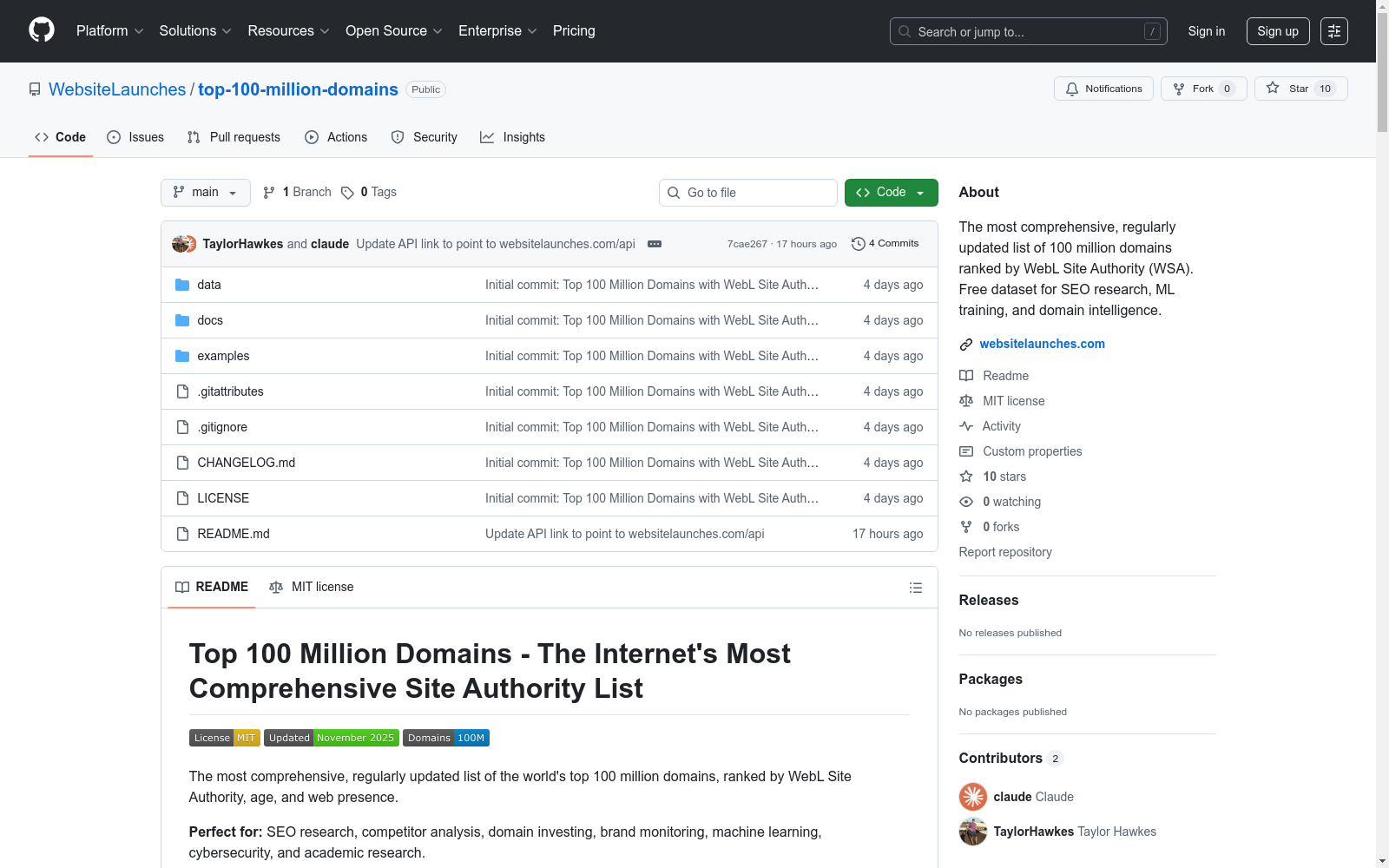Expand the Solutions menu
Screen dimensions: 1389x868
pos(195,31)
